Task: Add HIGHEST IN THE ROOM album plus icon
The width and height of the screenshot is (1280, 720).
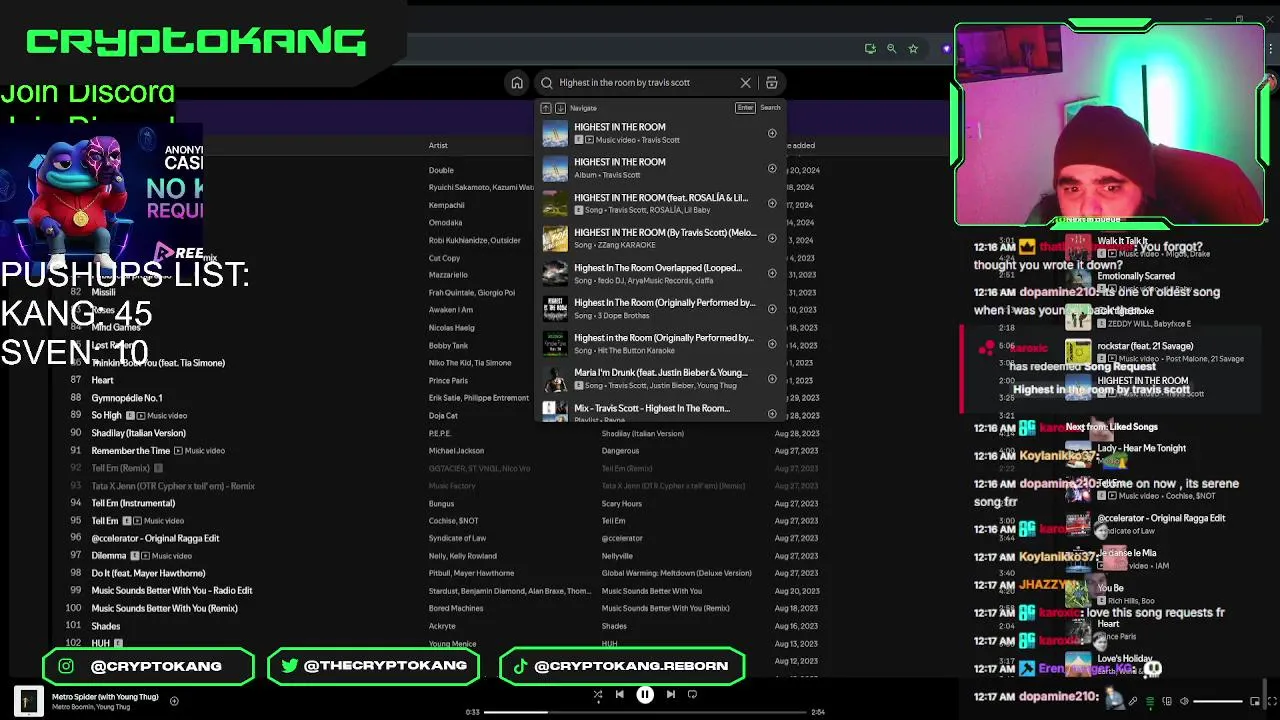Action: [x=772, y=168]
